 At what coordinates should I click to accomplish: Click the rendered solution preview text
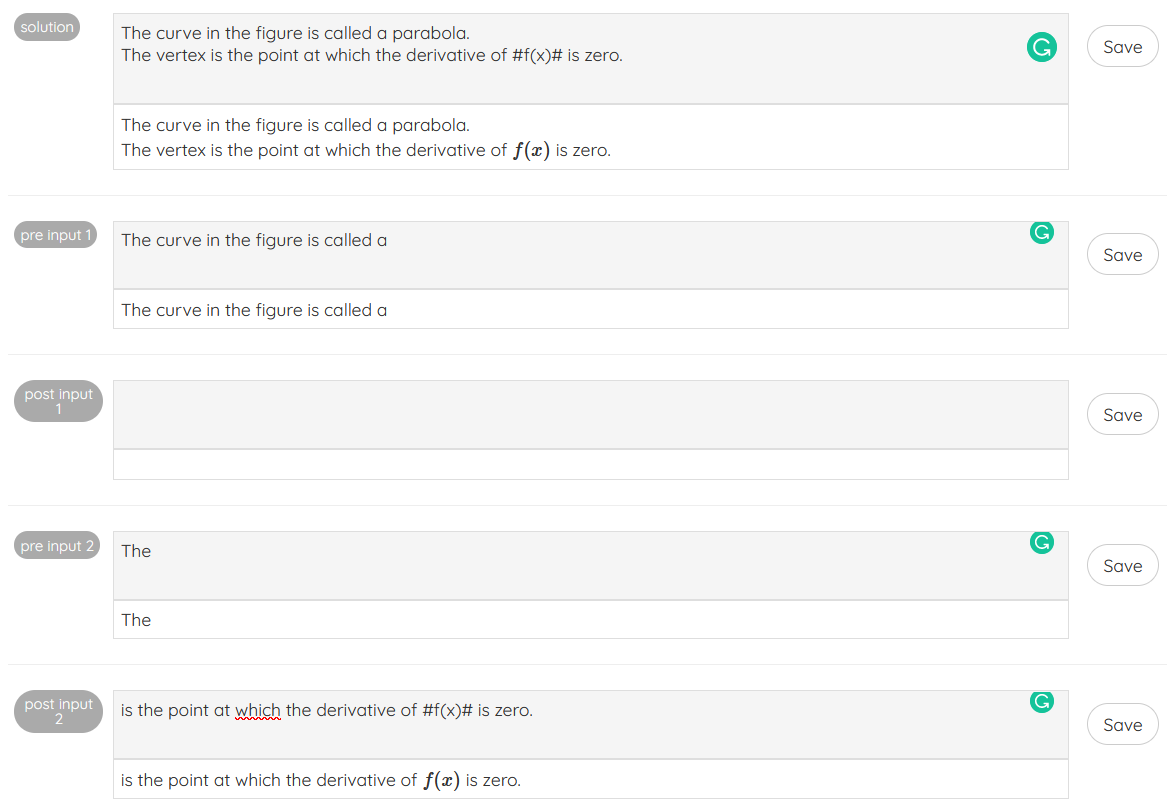[365, 137]
